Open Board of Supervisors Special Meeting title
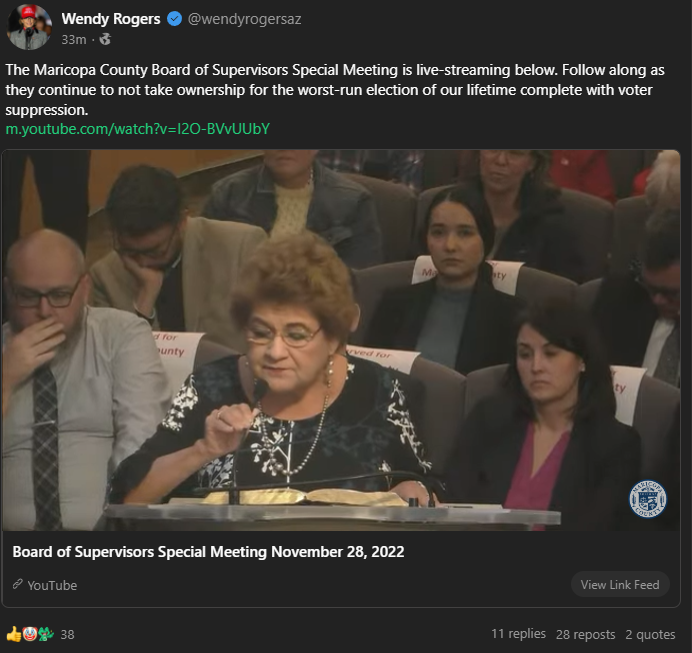Image resolution: width=692 pixels, height=653 pixels. click(x=208, y=552)
